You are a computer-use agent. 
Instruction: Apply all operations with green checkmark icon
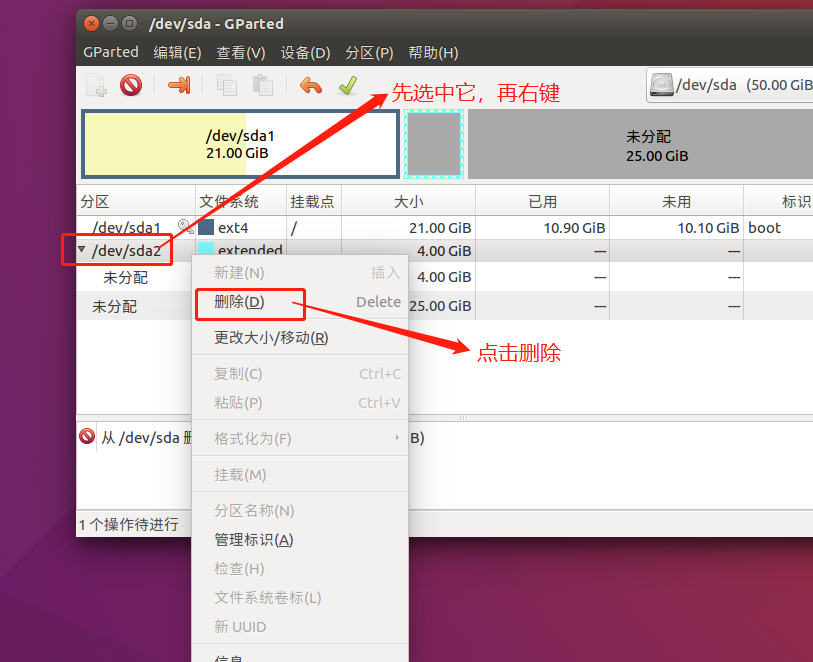click(x=348, y=85)
